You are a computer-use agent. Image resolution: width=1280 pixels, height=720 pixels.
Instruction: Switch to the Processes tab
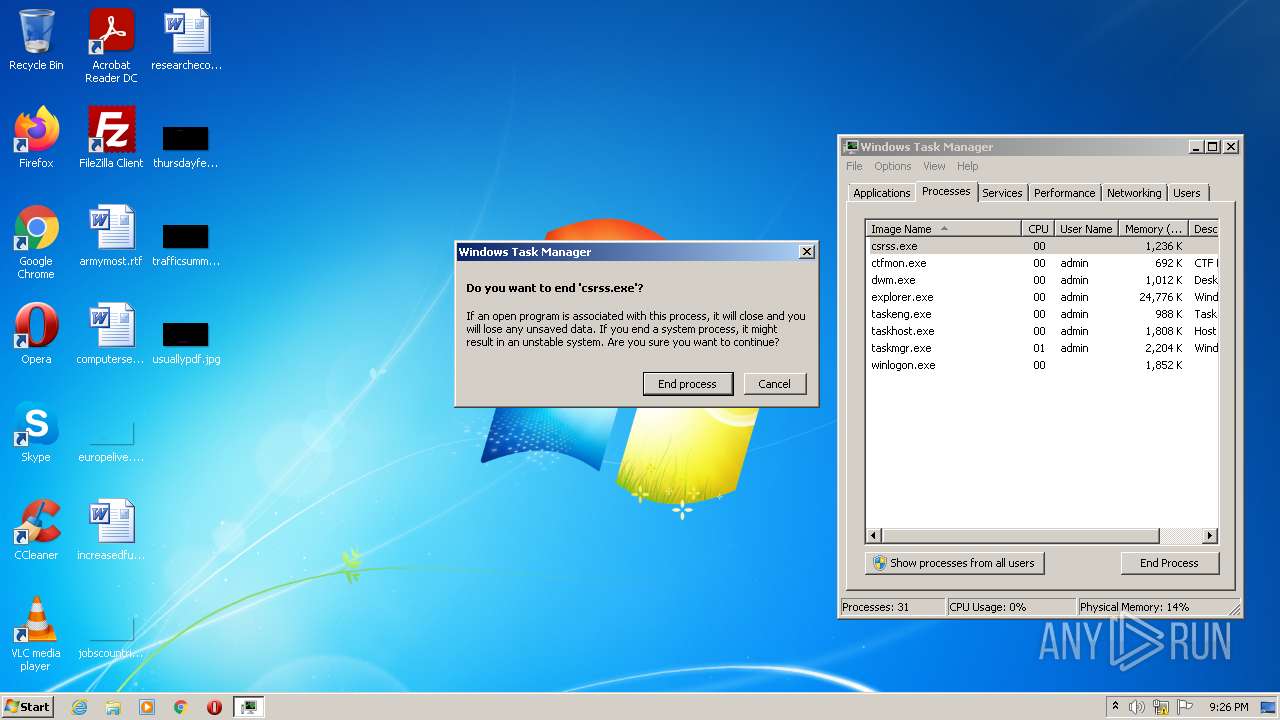click(x=946, y=191)
